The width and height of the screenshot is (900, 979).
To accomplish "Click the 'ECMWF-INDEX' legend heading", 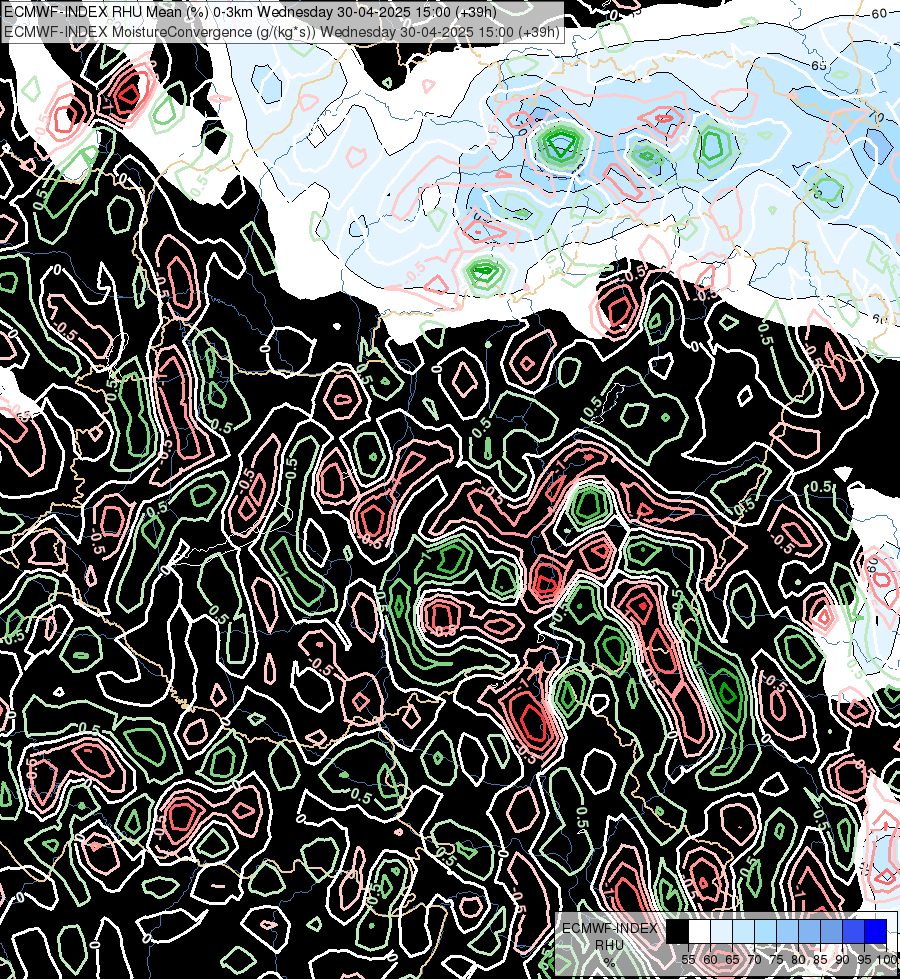I will tap(610, 928).
